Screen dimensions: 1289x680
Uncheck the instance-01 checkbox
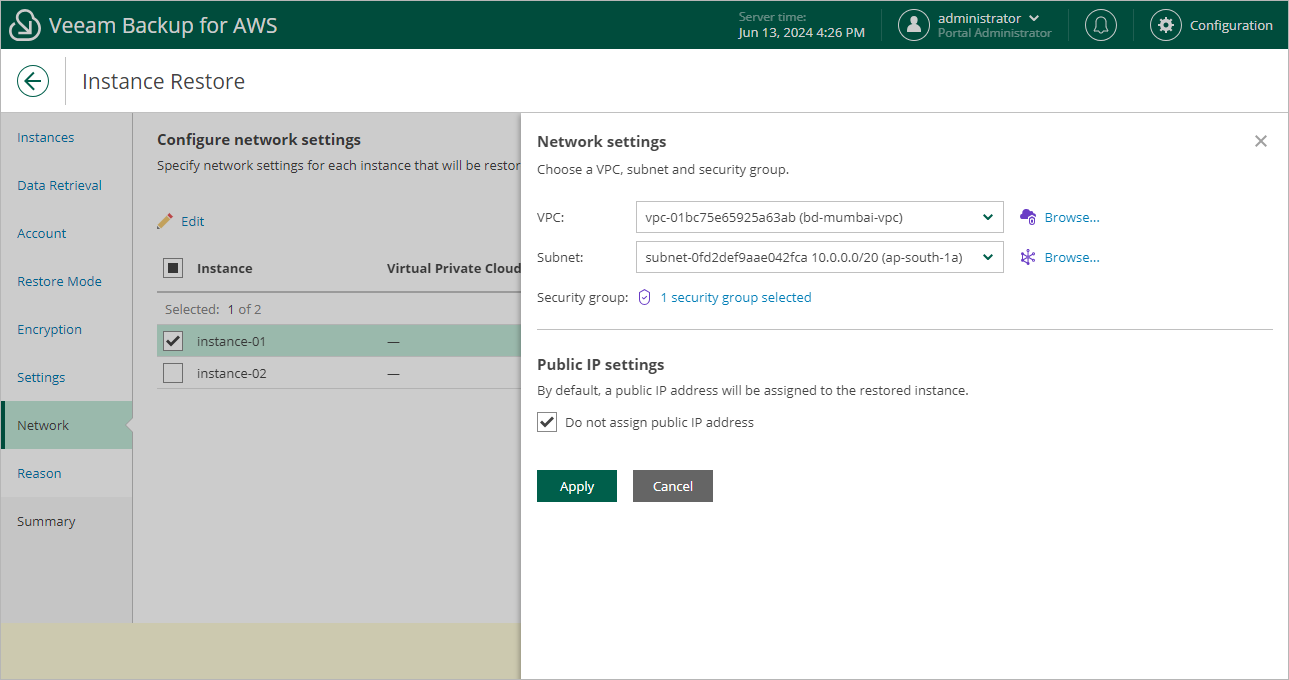[x=173, y=341]
